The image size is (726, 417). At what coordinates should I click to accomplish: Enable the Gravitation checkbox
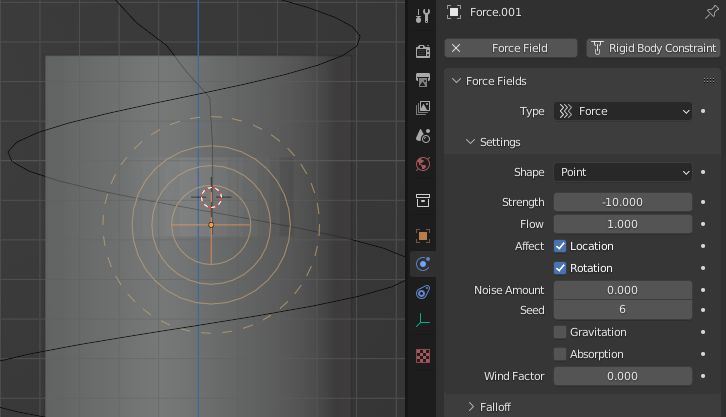(x=560, y=332)
